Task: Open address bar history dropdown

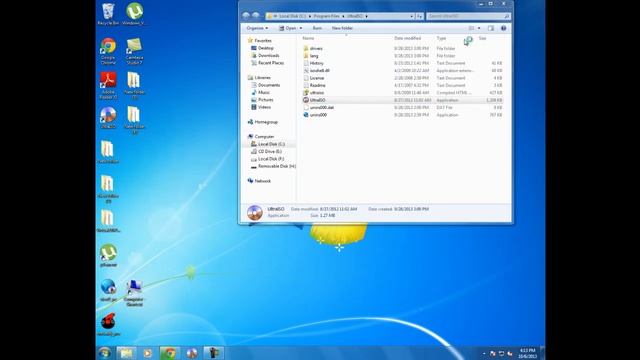Action: [411, 16]
